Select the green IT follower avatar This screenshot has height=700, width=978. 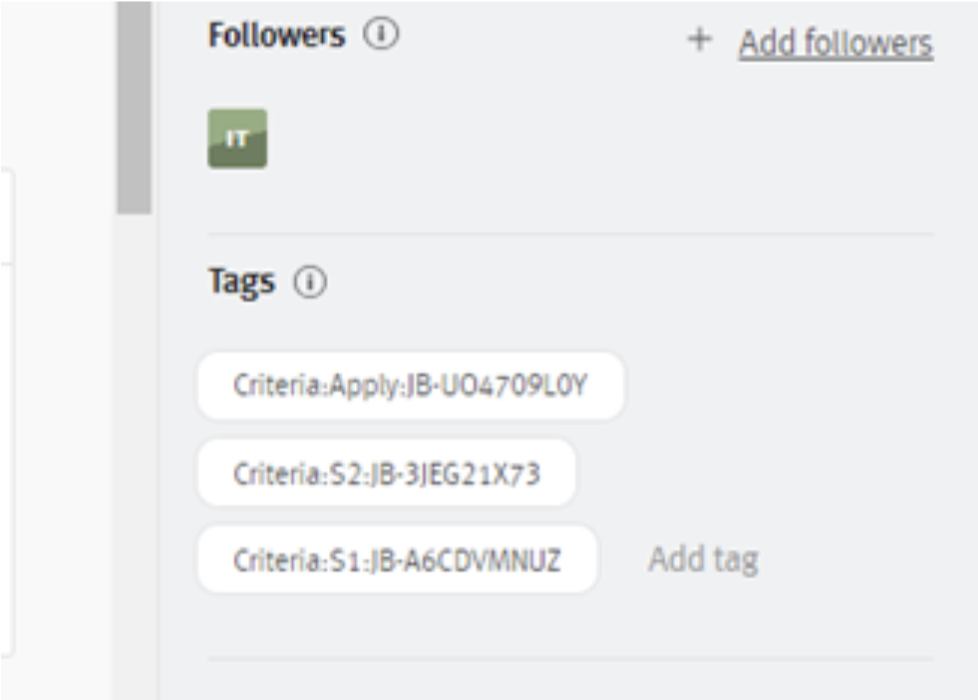point(237,139)
